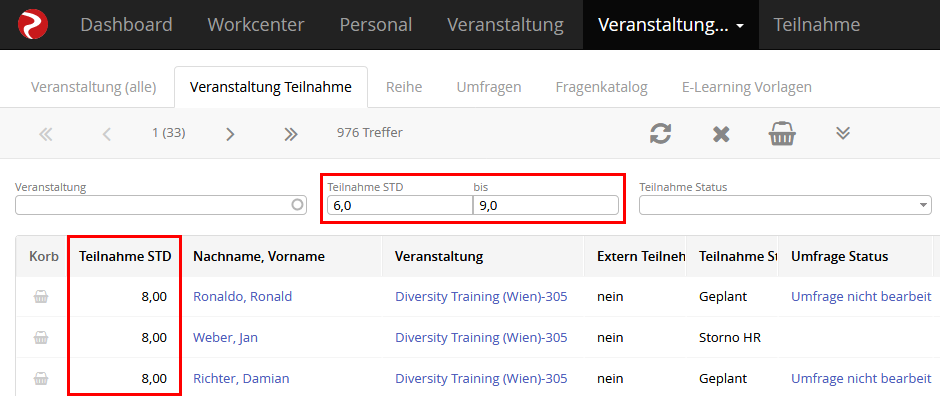Open Dashboard in top navigation
940x396 pixels.
126,25
